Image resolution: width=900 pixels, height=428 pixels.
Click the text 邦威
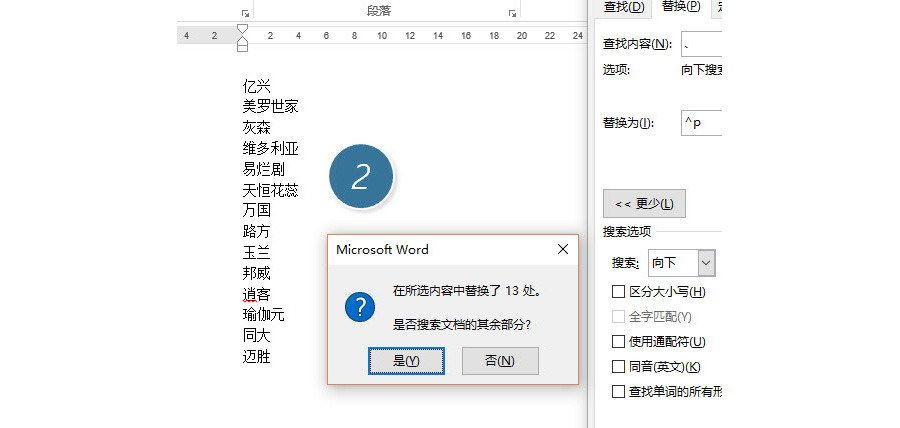[x=257, y=273]
